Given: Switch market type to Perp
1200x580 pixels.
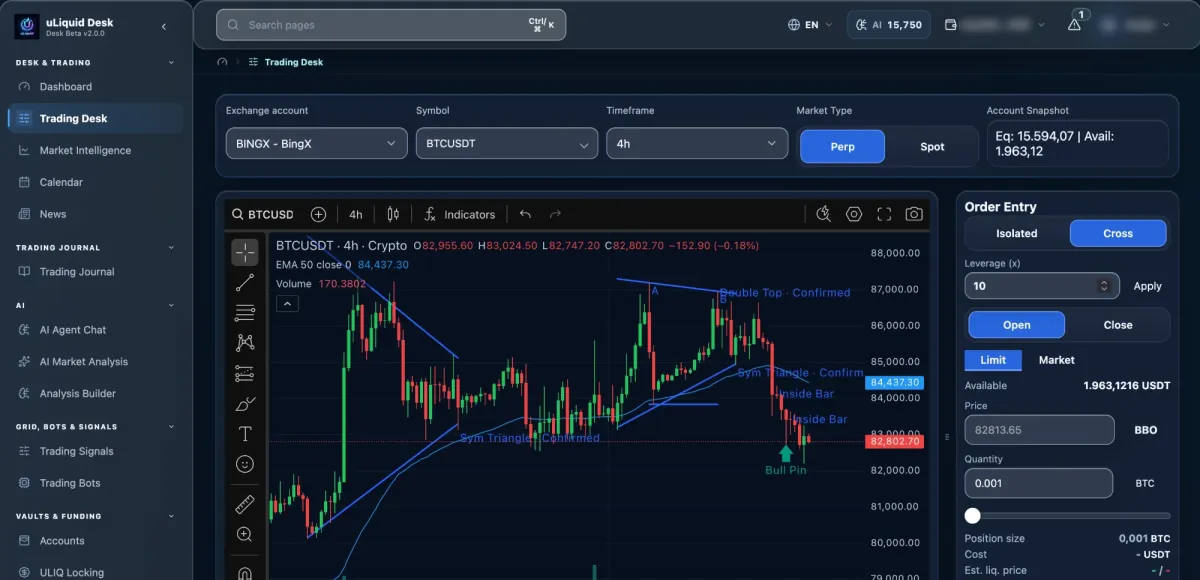Looking at the screenshot, I should click(x=843, y=146).
